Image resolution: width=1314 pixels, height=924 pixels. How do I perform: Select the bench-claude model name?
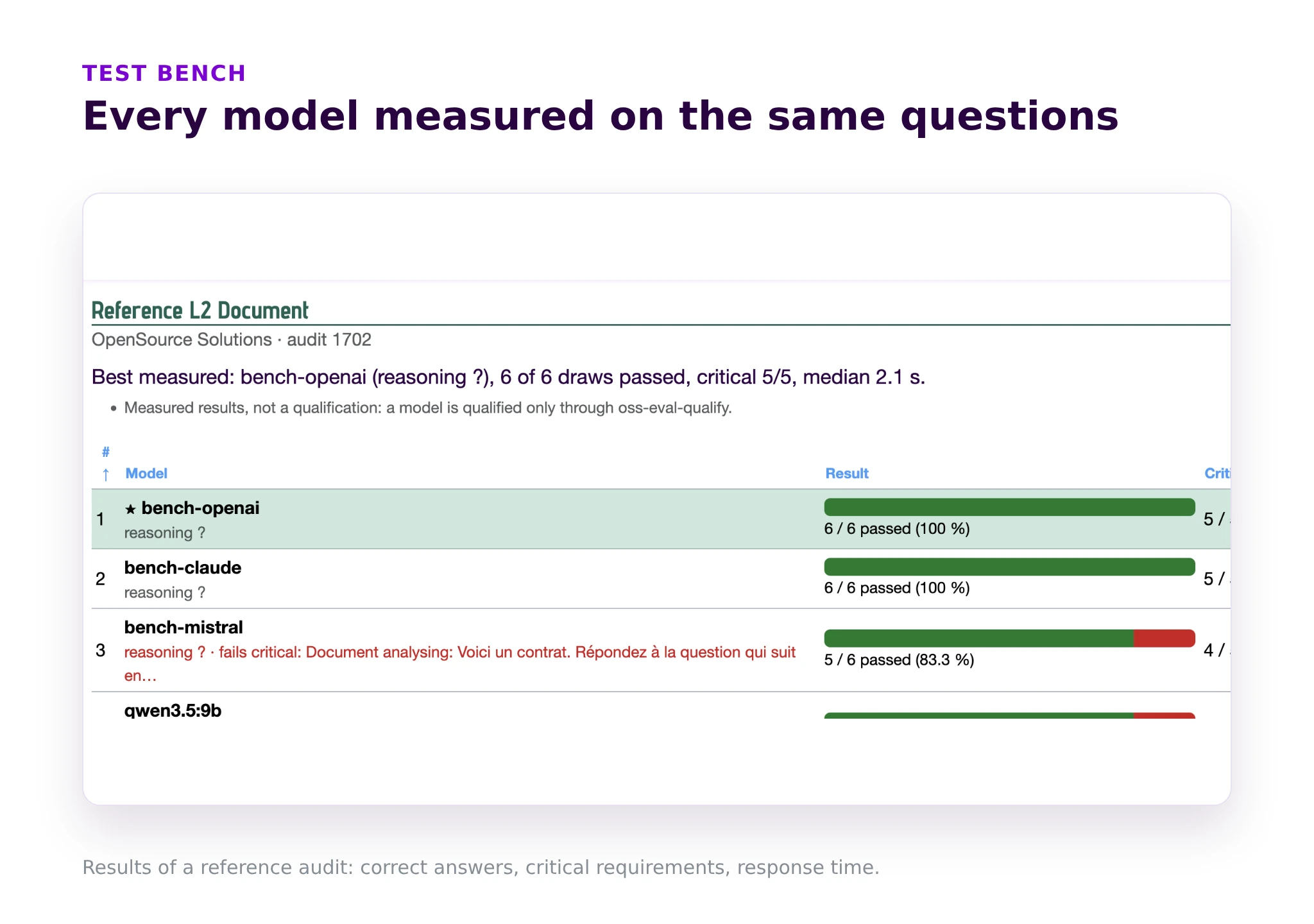(183, 568)
